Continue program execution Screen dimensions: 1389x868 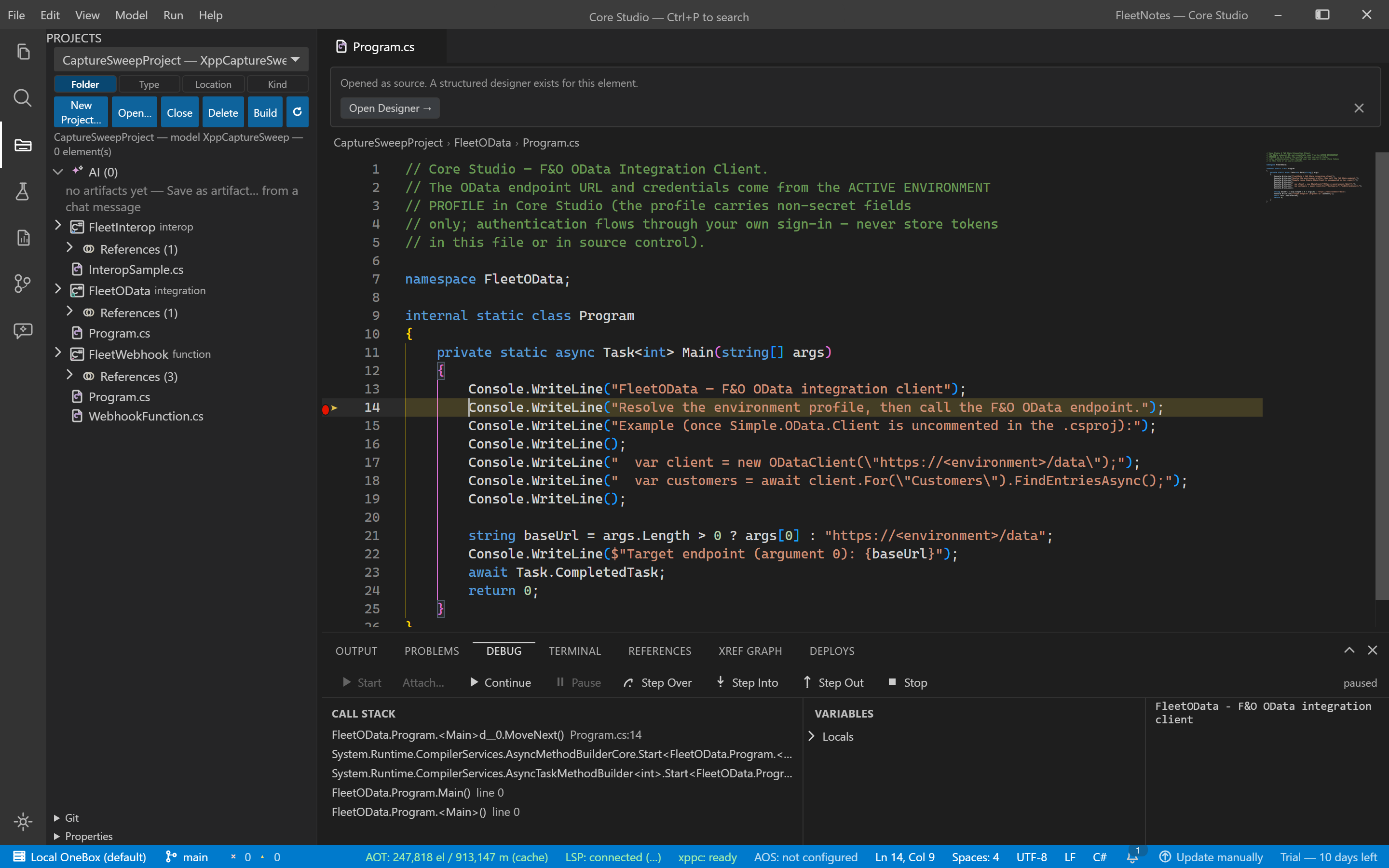pyautogui.click(x=501, y=682)
